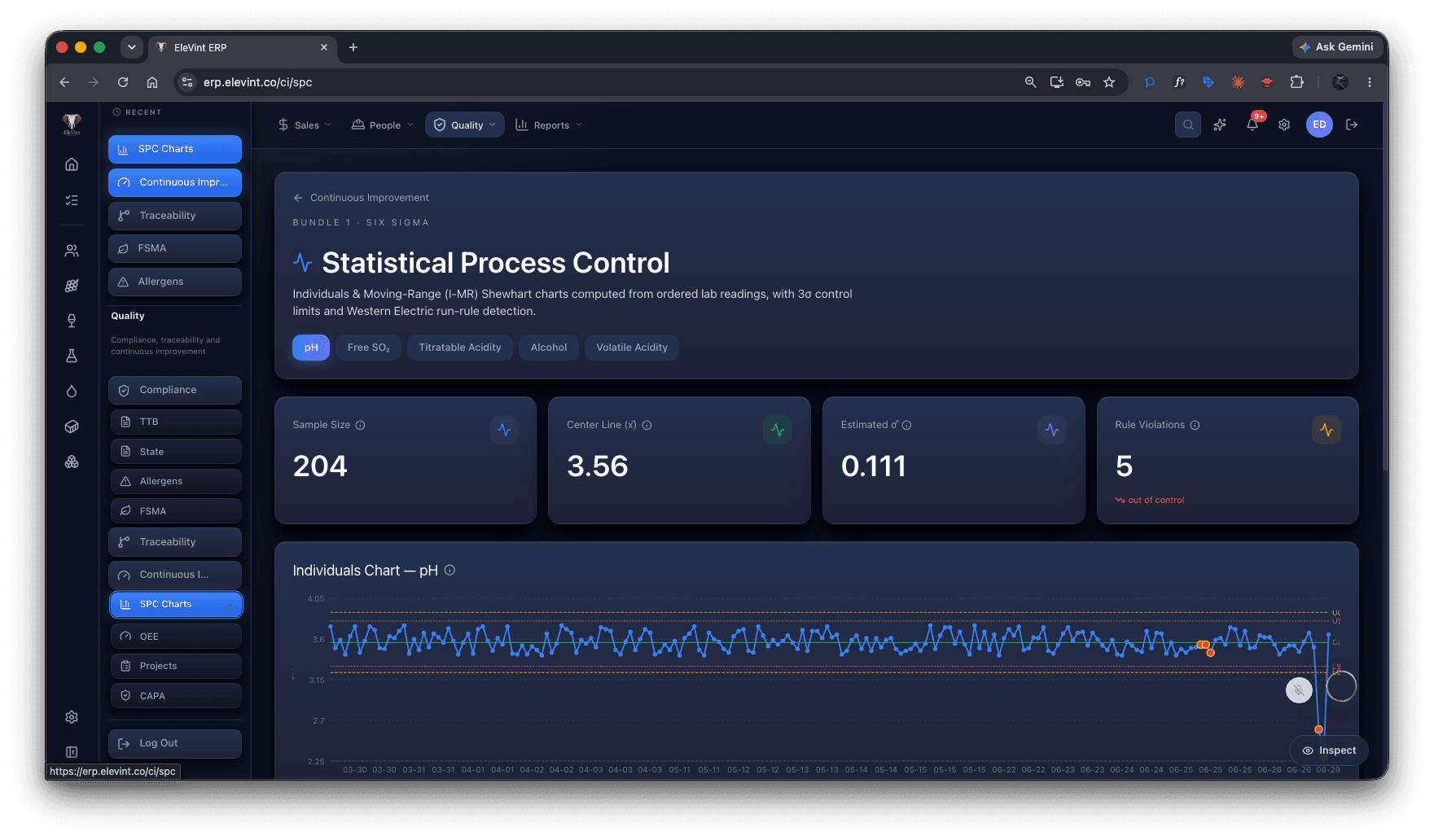
Task: Open the browser tab search chevron
Action: (x=132, y=47)
